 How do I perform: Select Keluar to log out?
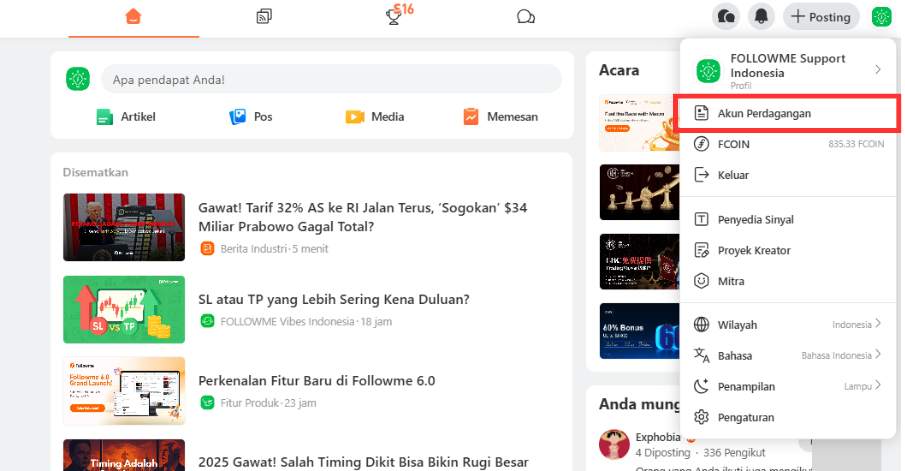[788, 175]
